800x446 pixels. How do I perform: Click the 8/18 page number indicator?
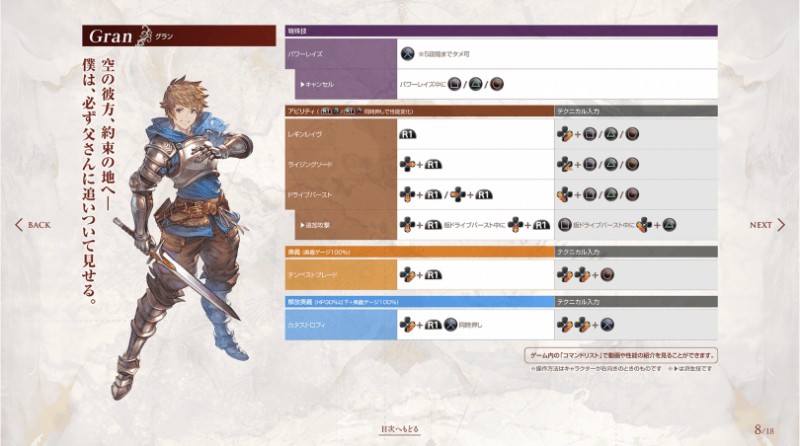pos(764,430)
